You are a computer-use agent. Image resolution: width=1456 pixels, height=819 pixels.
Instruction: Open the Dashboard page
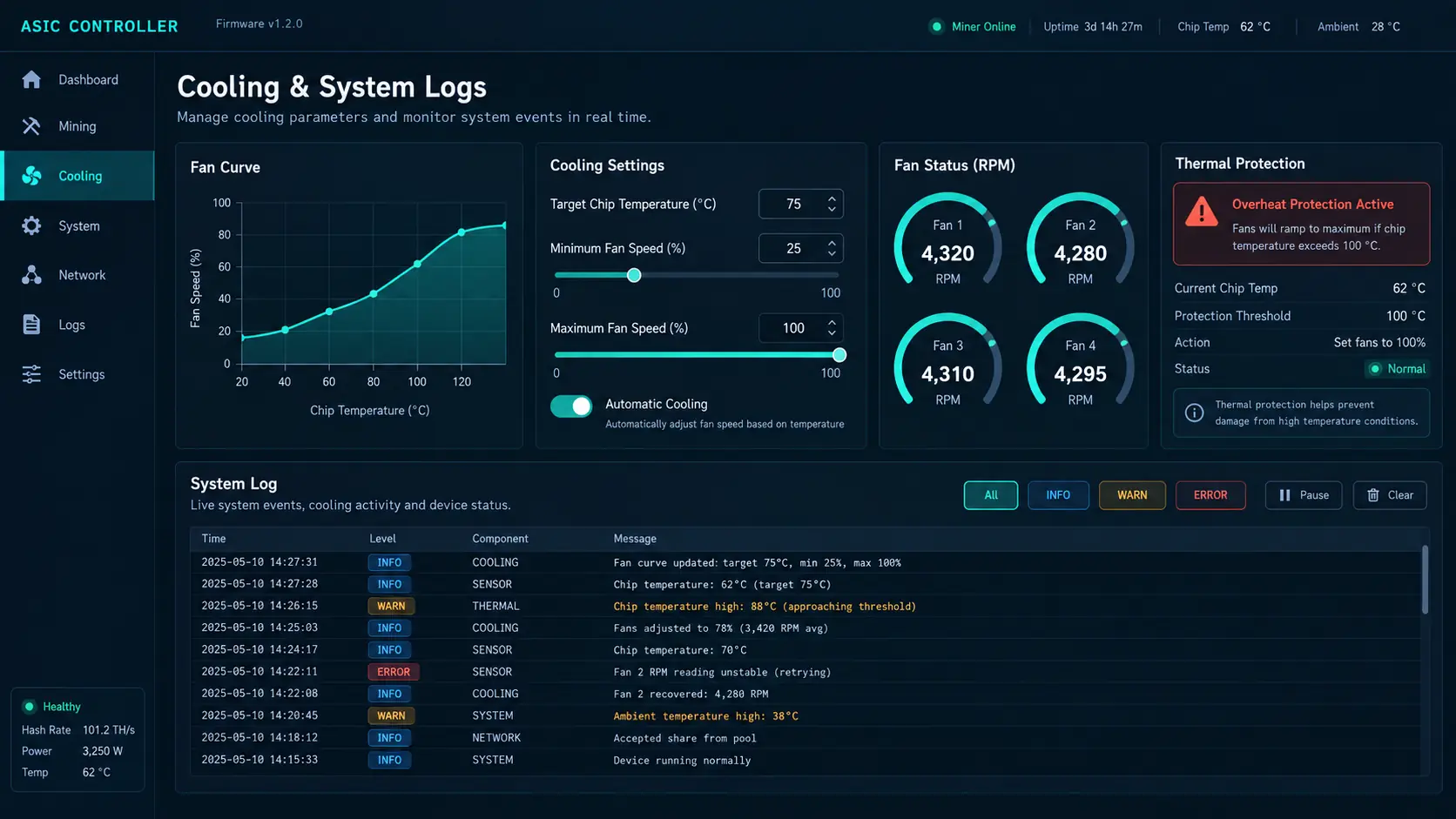[78, 79]
